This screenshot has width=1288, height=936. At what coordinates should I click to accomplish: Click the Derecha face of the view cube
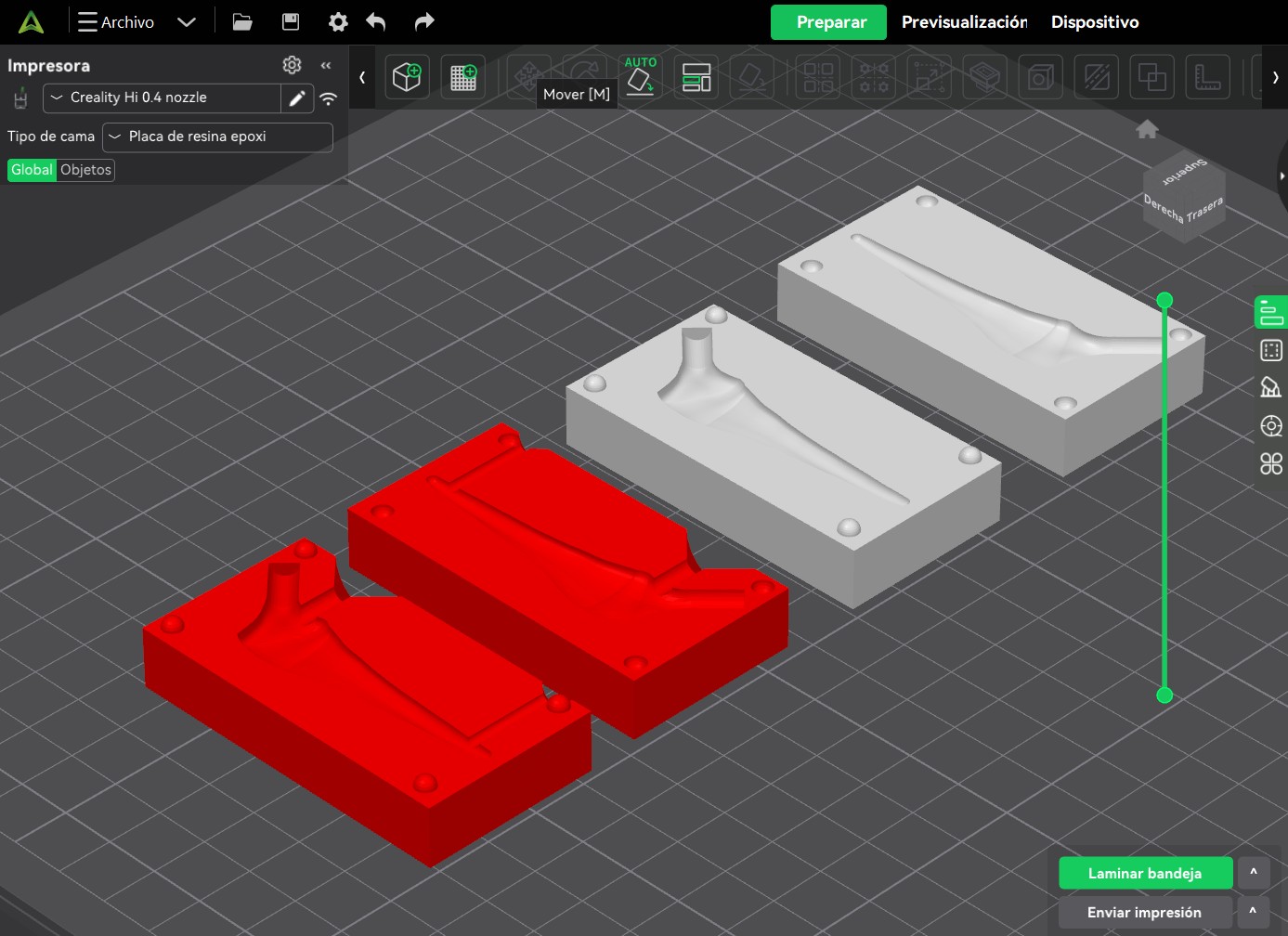pos(1164,211)
